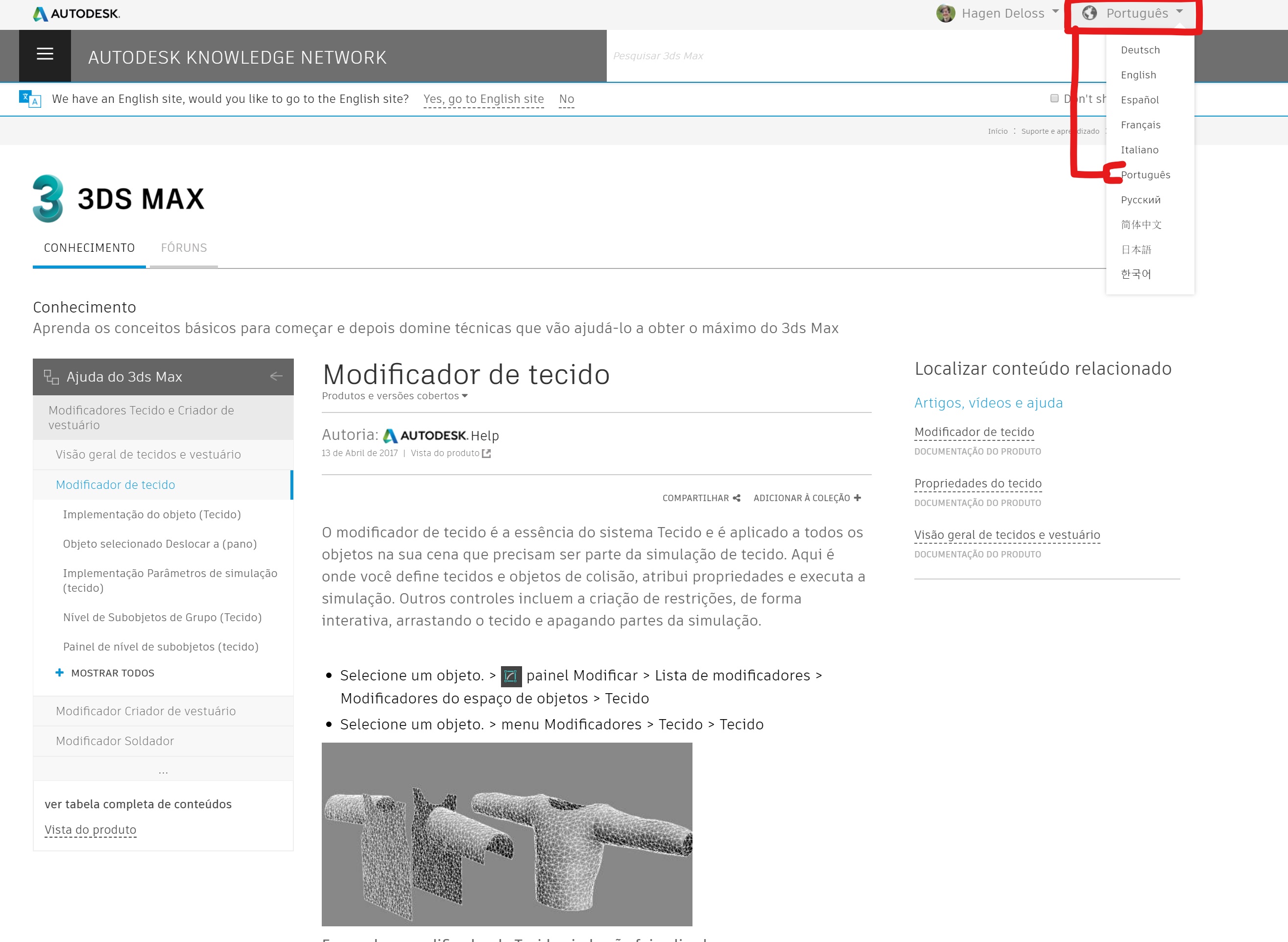1288x942 pixels.
Task: Open the Hagen Deloss user menu
Action: 1003,13
